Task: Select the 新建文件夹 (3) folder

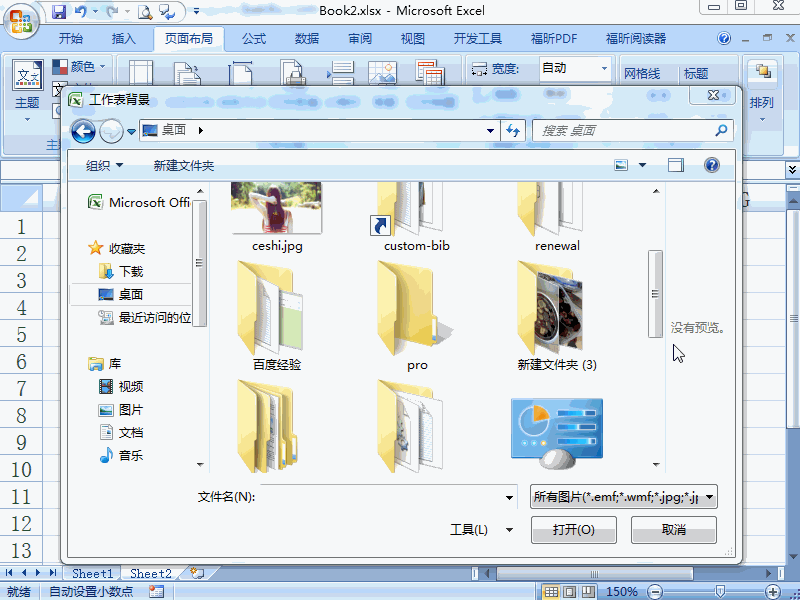Action: (557, 315)
